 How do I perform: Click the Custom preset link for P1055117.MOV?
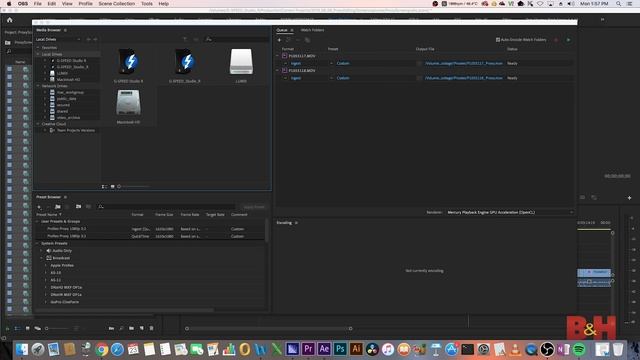pyautogui.click(x=343, y=64)
